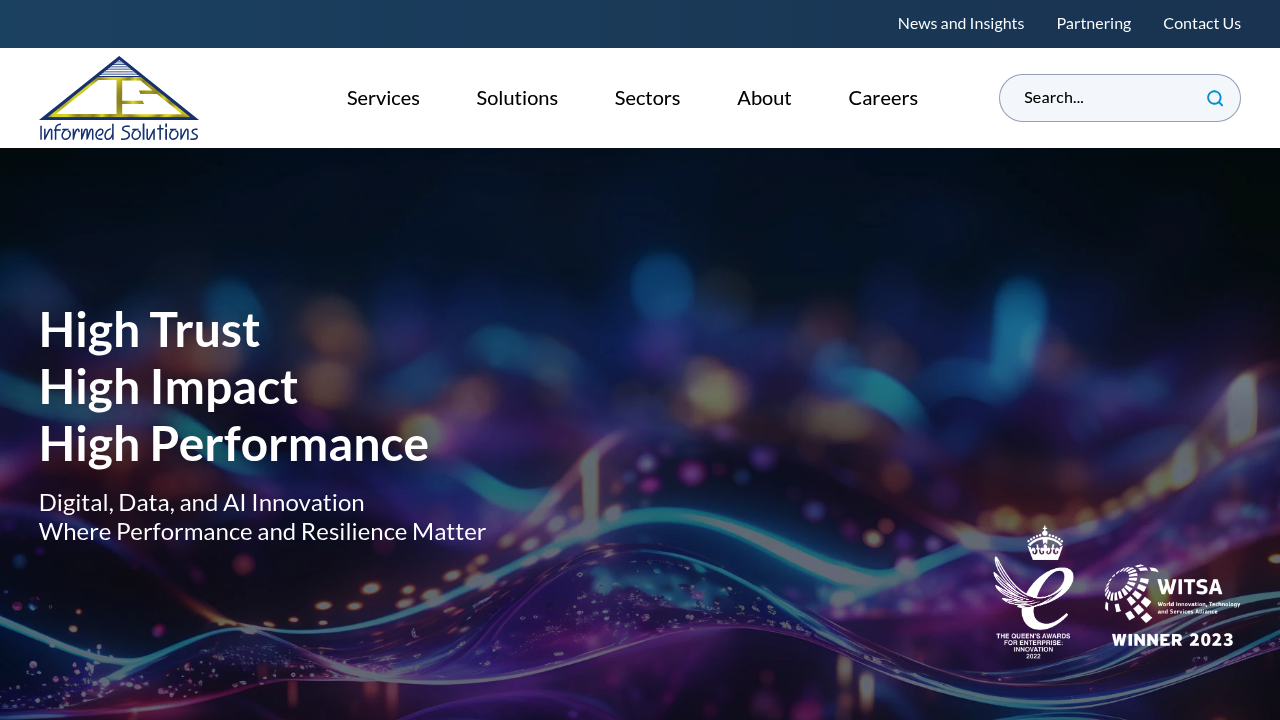Click the 'High Trust' heading line
The width and height of the screenshot is (1280, 720).
coord(150,329)
